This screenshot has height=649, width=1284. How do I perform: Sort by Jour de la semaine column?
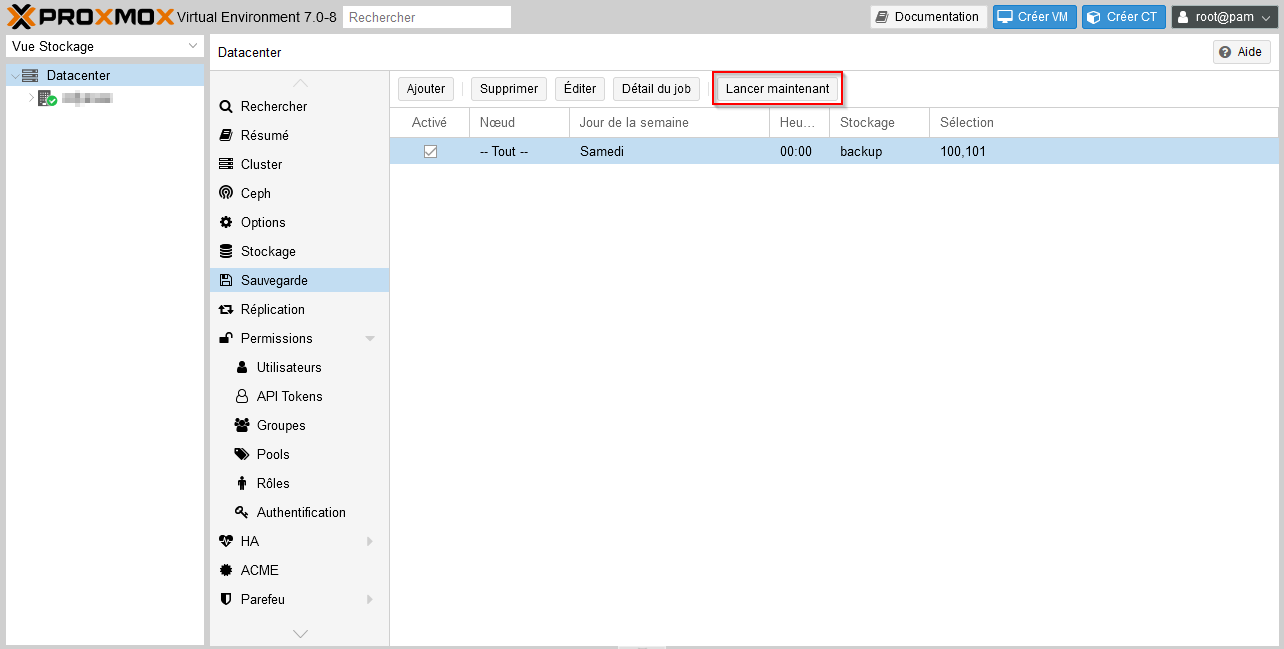pos(634,122)
